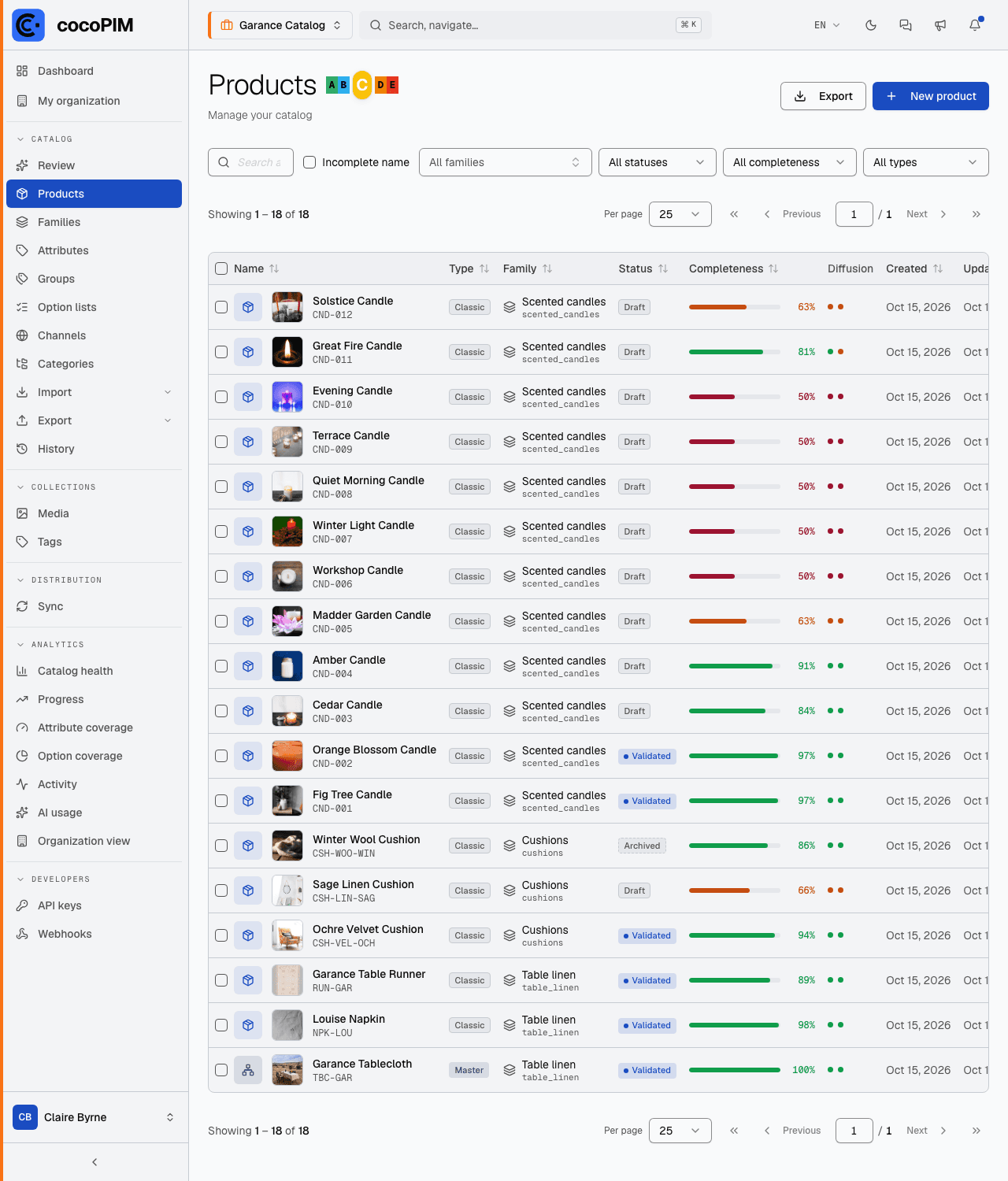Click the Evening Candle thumbnail
Screen dimensions: 1008x1181
coord(287,397)
